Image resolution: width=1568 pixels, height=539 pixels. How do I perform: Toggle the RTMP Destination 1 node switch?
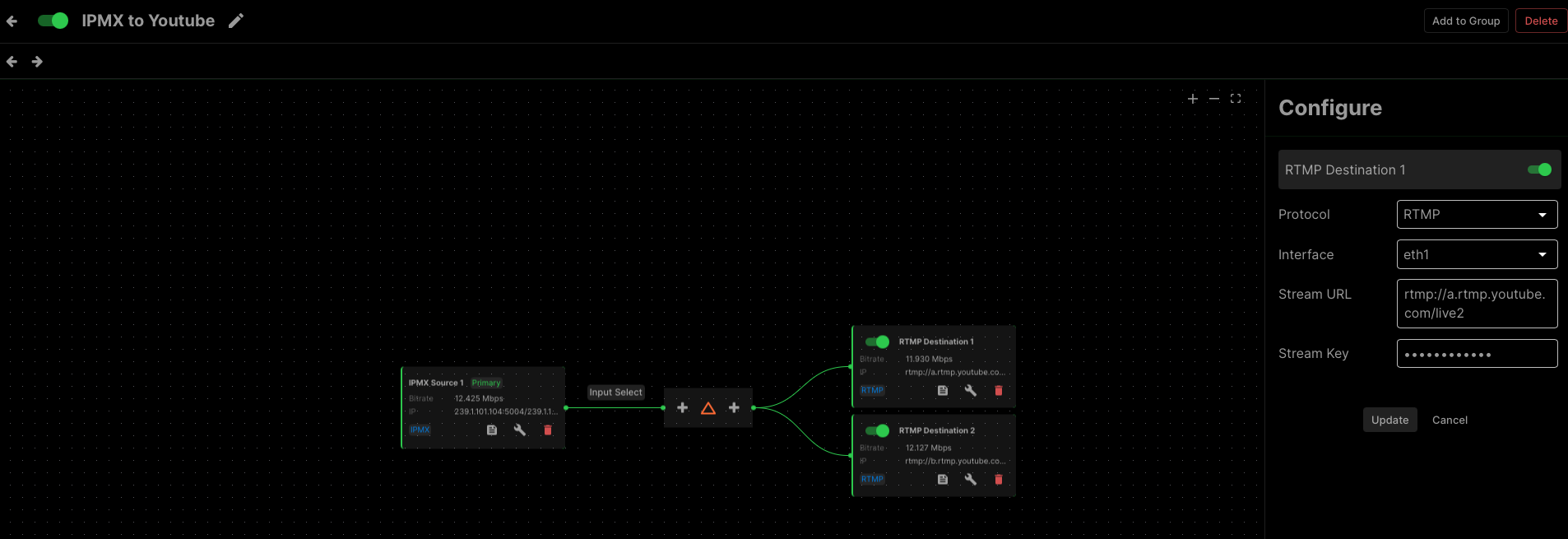(x=877, y=342)
